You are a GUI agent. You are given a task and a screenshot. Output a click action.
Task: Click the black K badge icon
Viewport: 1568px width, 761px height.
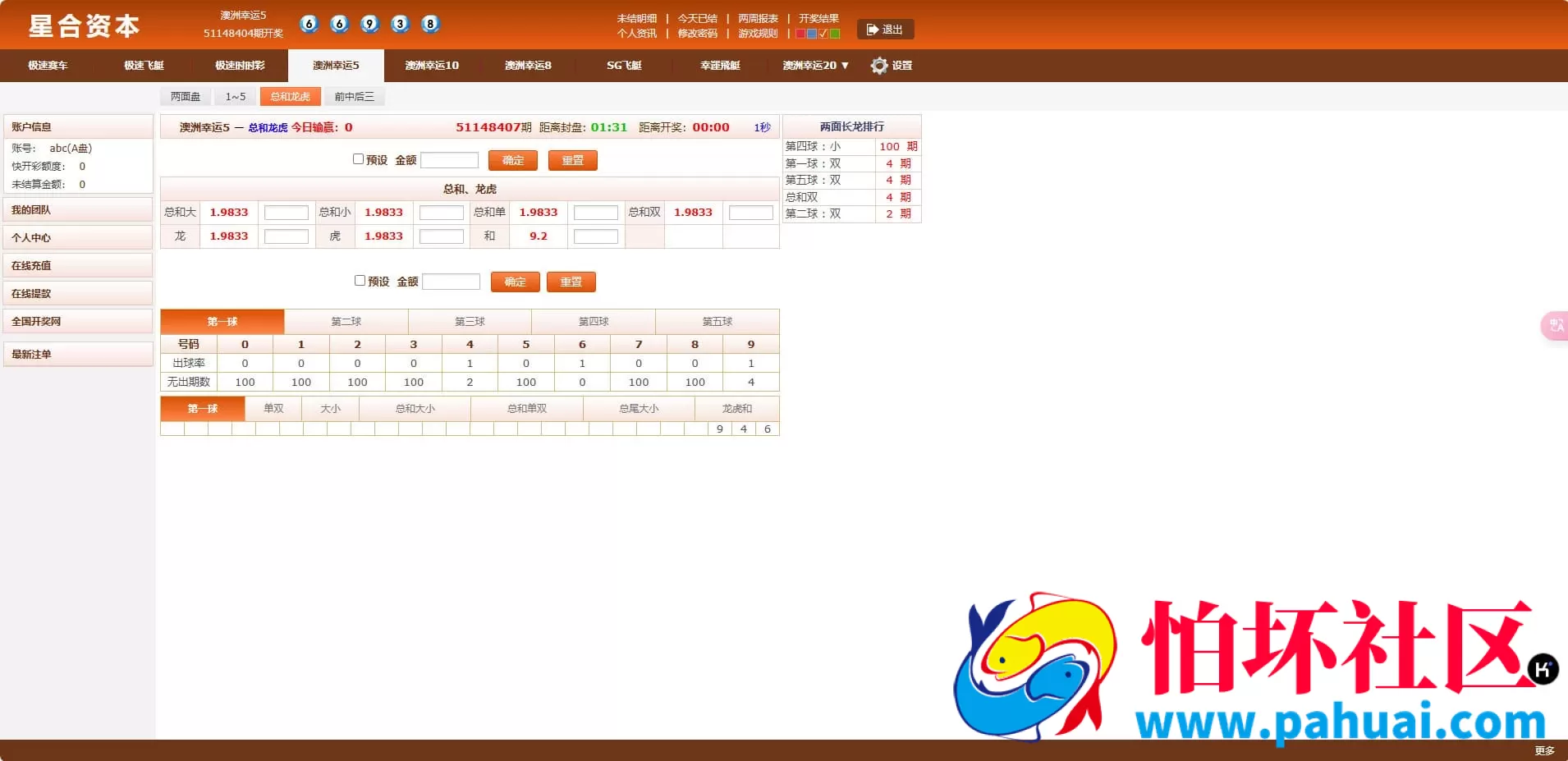[x=1543, y=669]
